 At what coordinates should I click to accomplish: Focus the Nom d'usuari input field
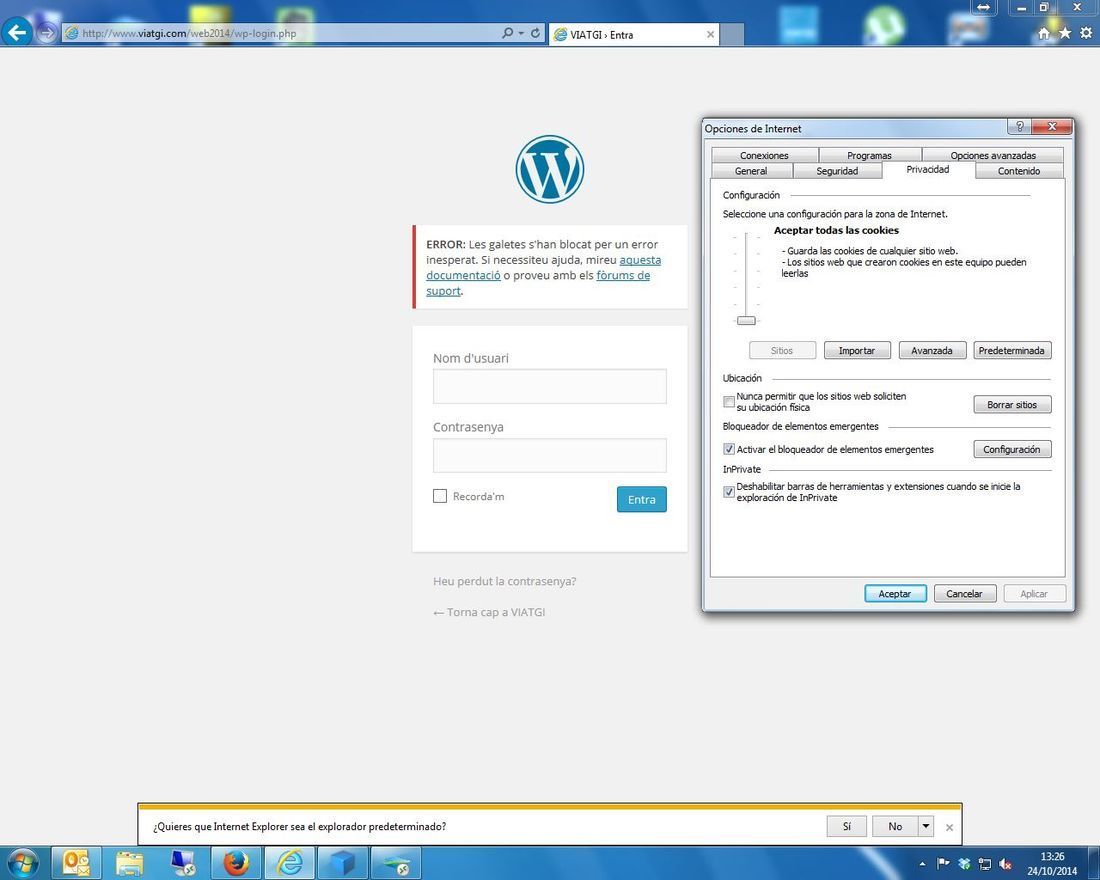point(549,386)
